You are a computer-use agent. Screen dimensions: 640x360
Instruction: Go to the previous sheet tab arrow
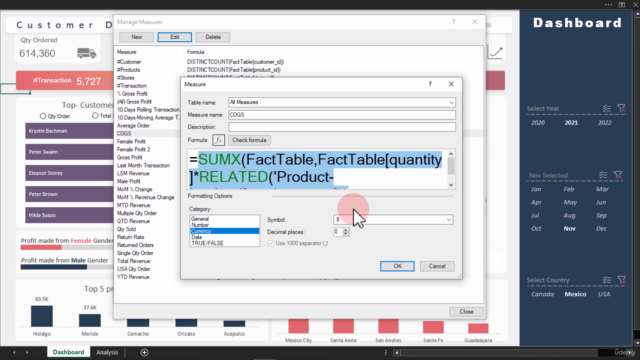tap(14, 352)
